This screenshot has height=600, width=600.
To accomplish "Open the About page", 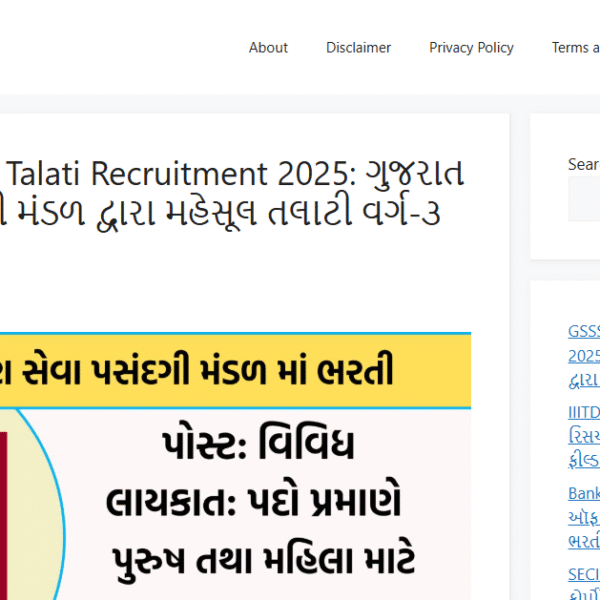I will [268, 48].
